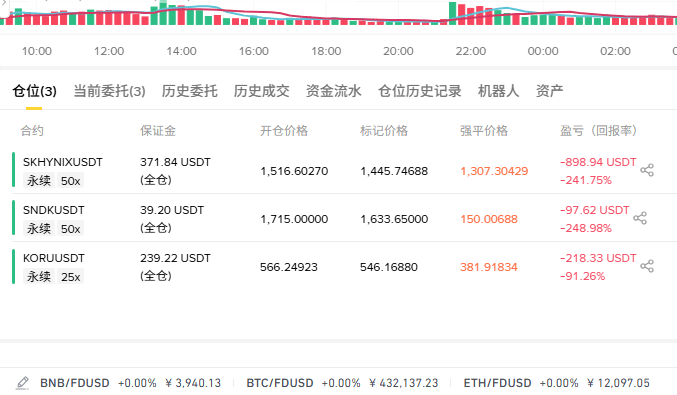Image resolution: width=677 pixels, height=395 pixels.
Task: Click the 合约 column header
Action: [32, 131]
